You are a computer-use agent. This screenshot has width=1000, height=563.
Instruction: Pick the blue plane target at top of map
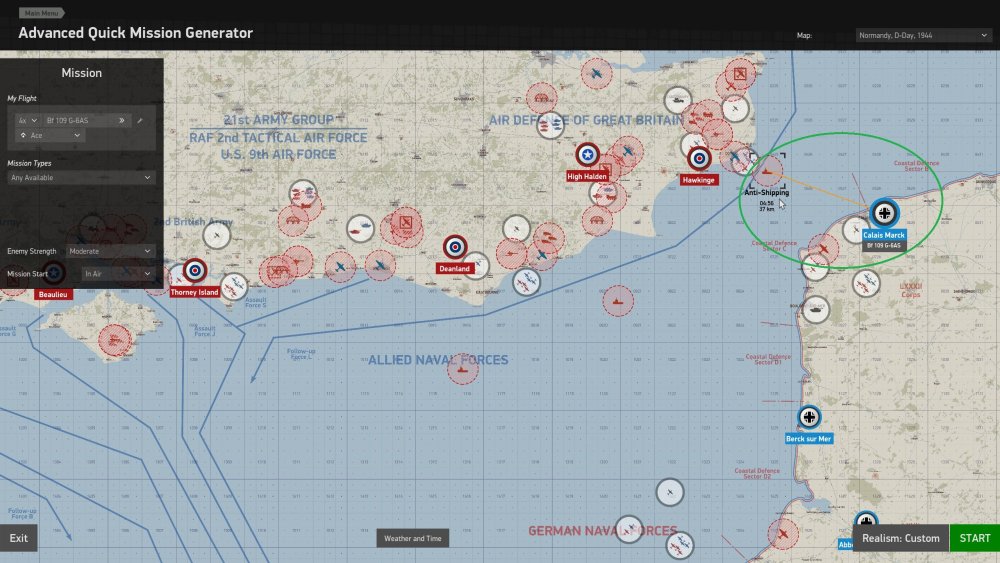coord(596,74)
